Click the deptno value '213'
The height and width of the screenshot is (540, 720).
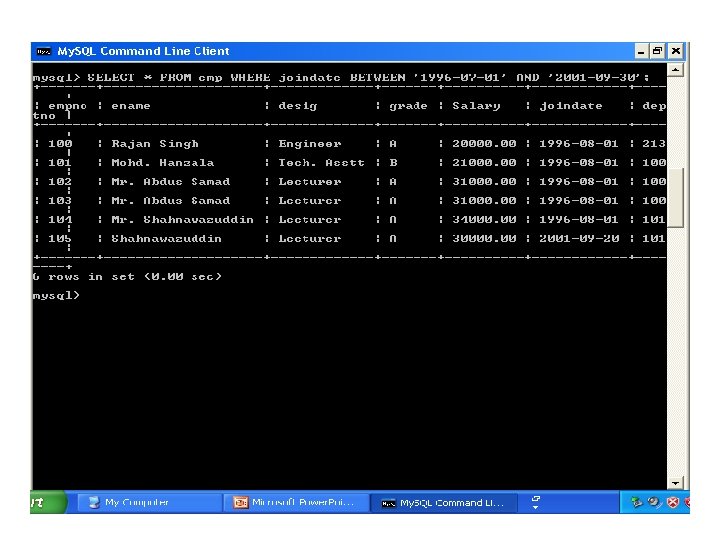pos(654,144)
